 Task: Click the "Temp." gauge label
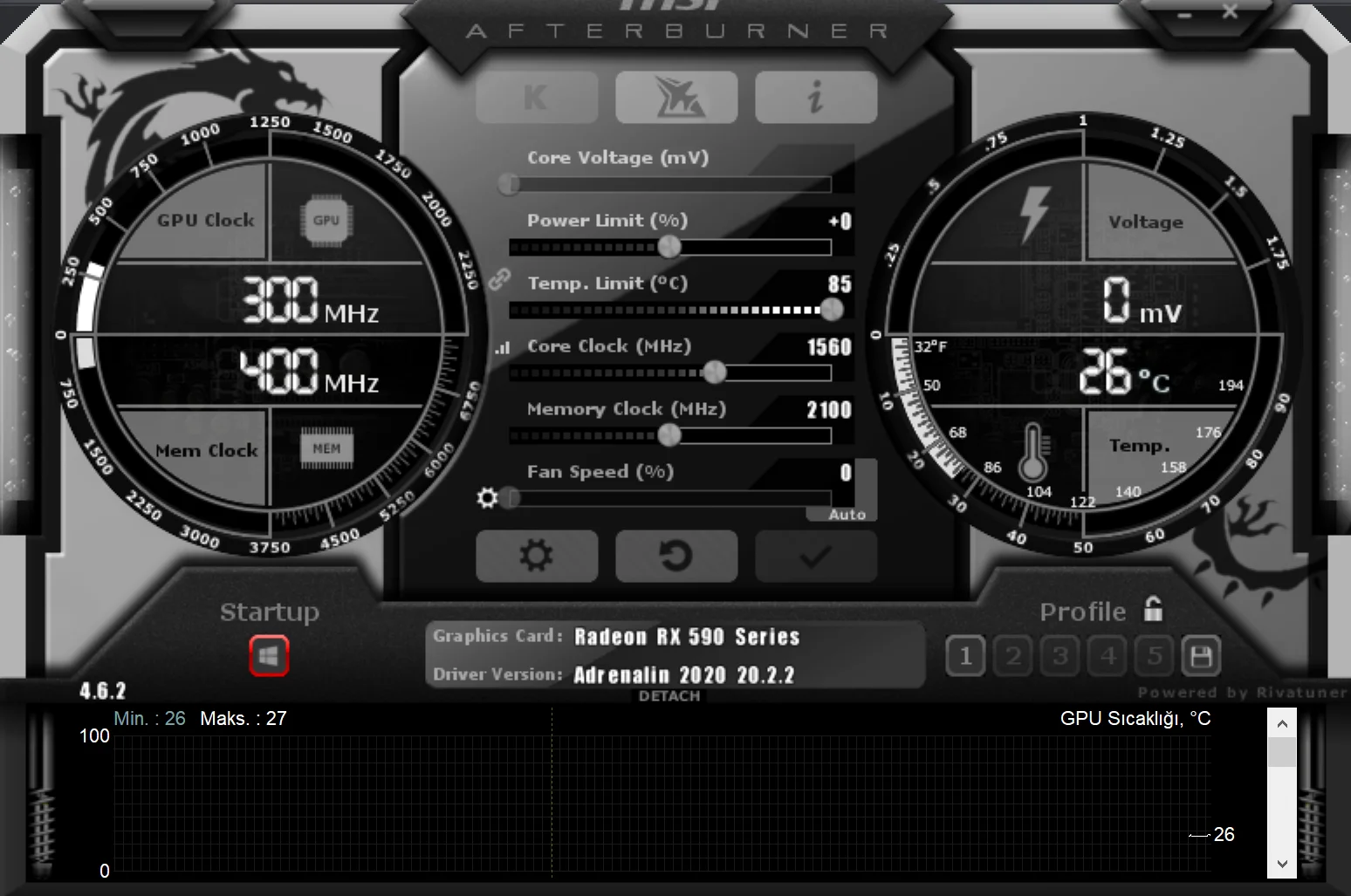[x=1140, y=446]
